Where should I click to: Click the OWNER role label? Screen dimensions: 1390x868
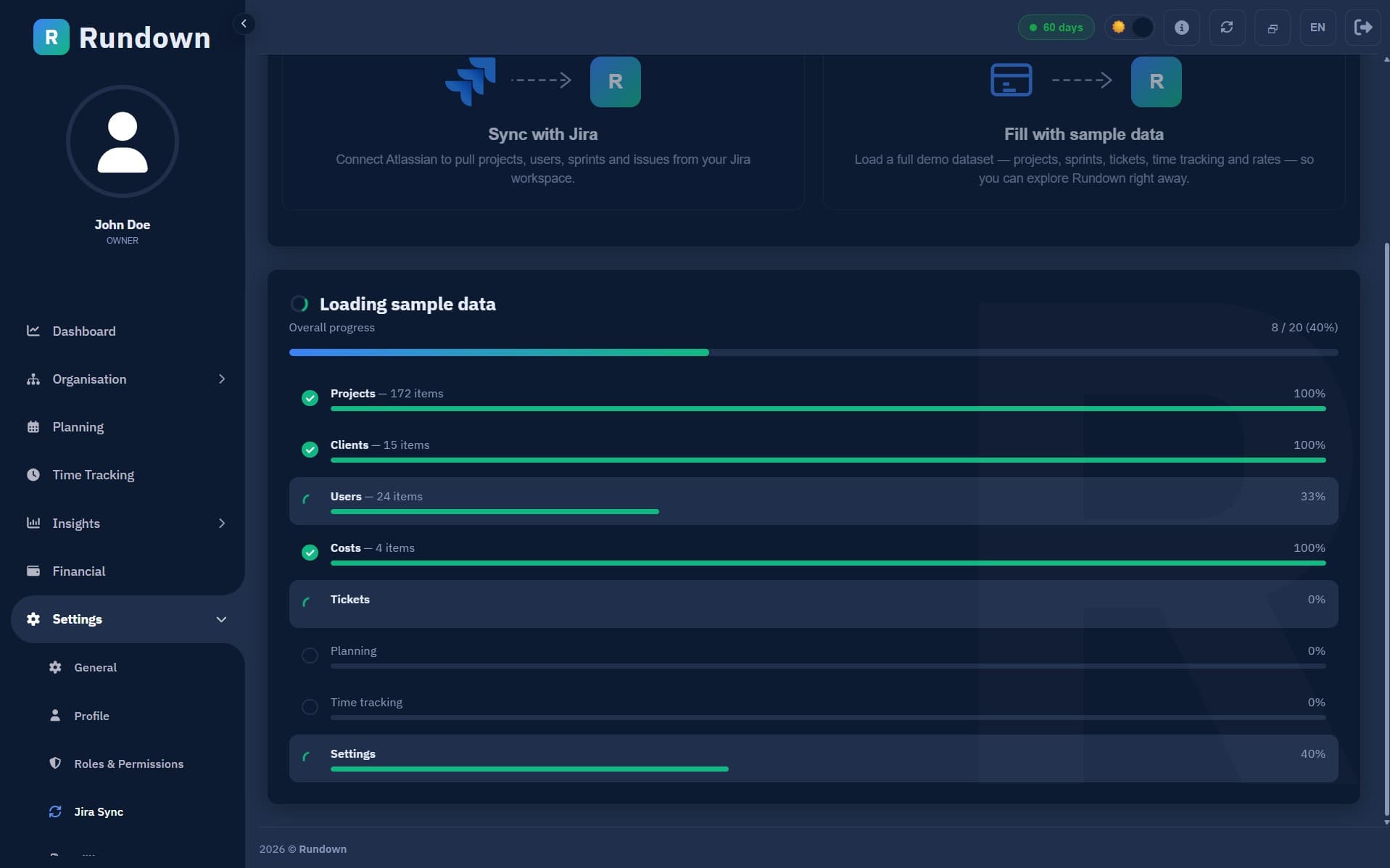pyautogui.click(x=123, y=241)
